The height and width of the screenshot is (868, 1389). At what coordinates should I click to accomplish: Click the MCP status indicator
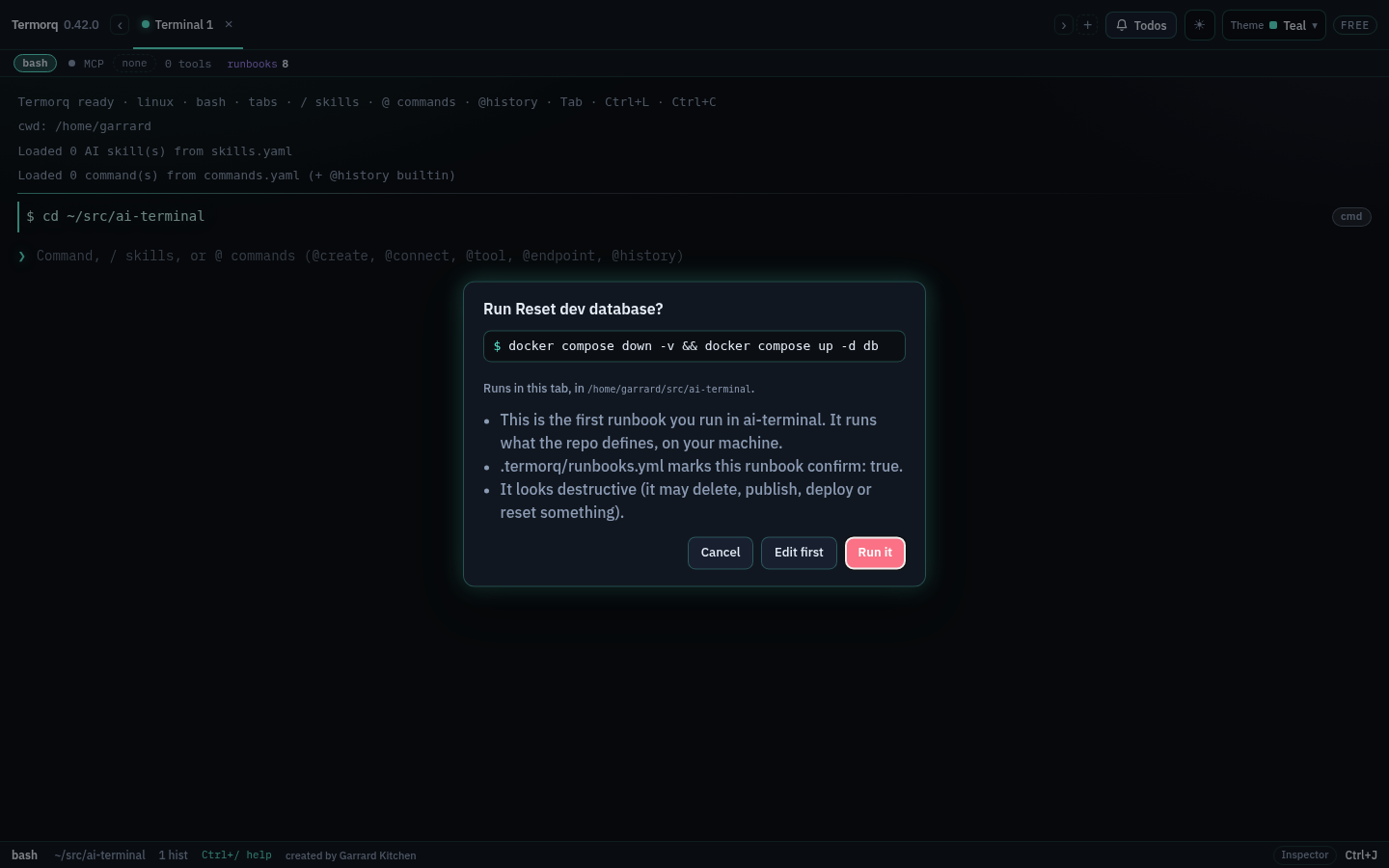(x=86, y=64)
